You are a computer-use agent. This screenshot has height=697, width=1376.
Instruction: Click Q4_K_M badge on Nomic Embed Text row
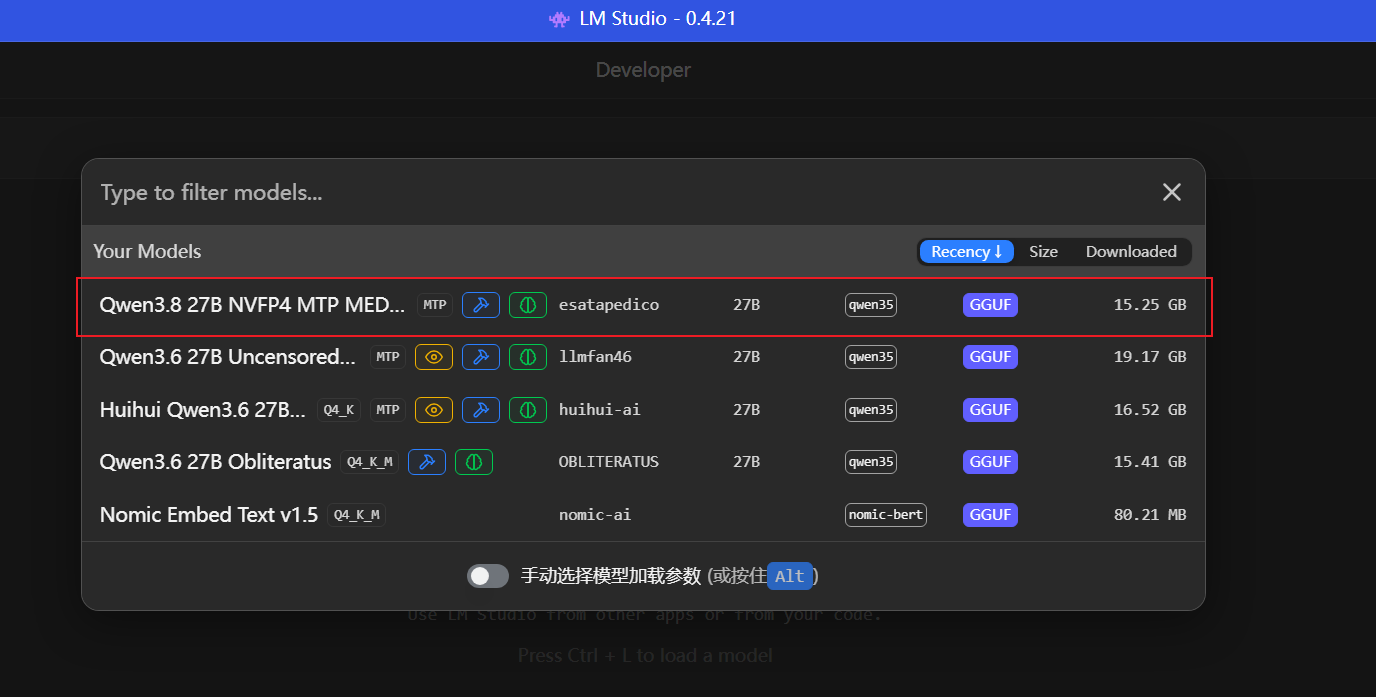tap(356, 515)
